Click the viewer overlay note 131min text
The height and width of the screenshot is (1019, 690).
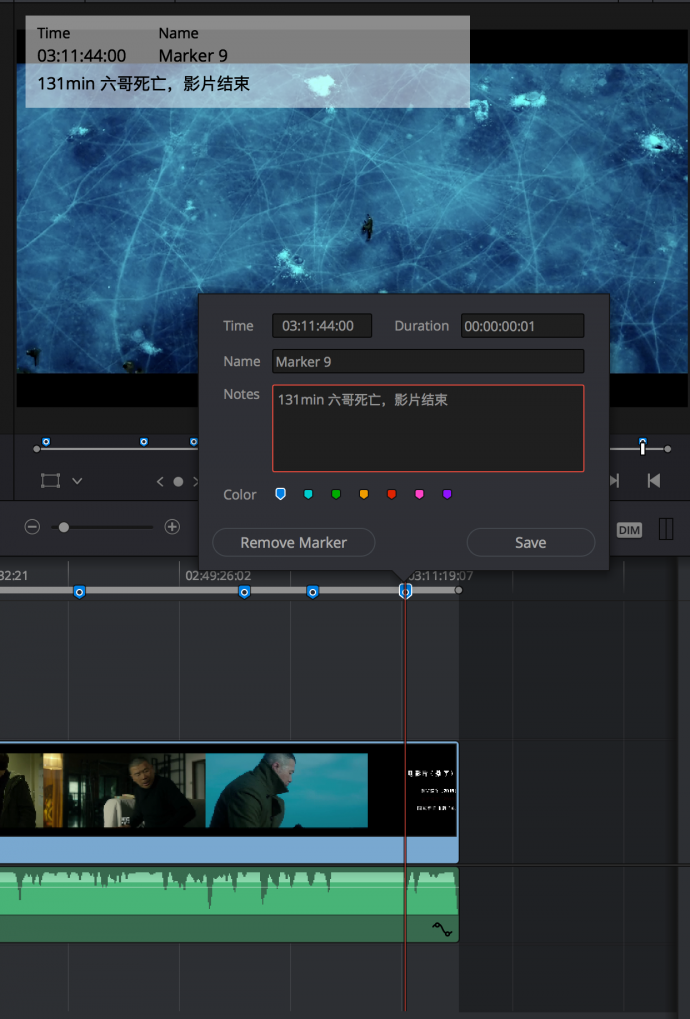(144, 84)
